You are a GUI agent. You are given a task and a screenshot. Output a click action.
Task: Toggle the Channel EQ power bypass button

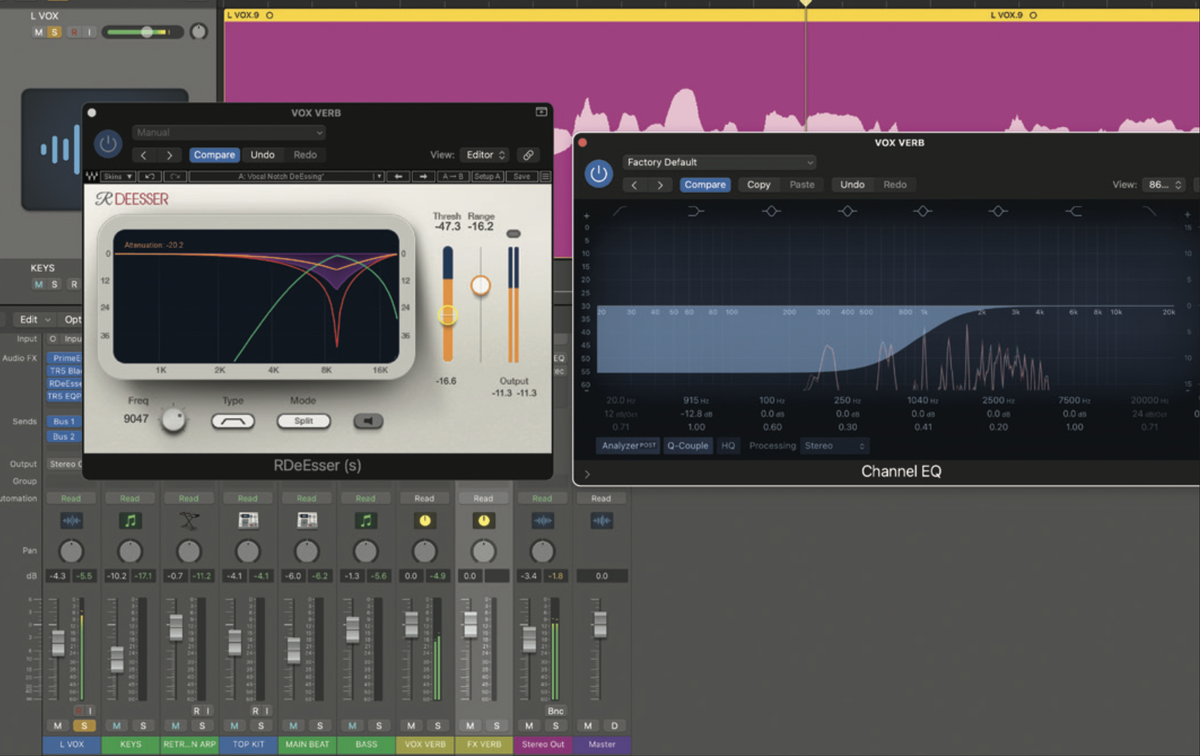click(x=599, y=172)
